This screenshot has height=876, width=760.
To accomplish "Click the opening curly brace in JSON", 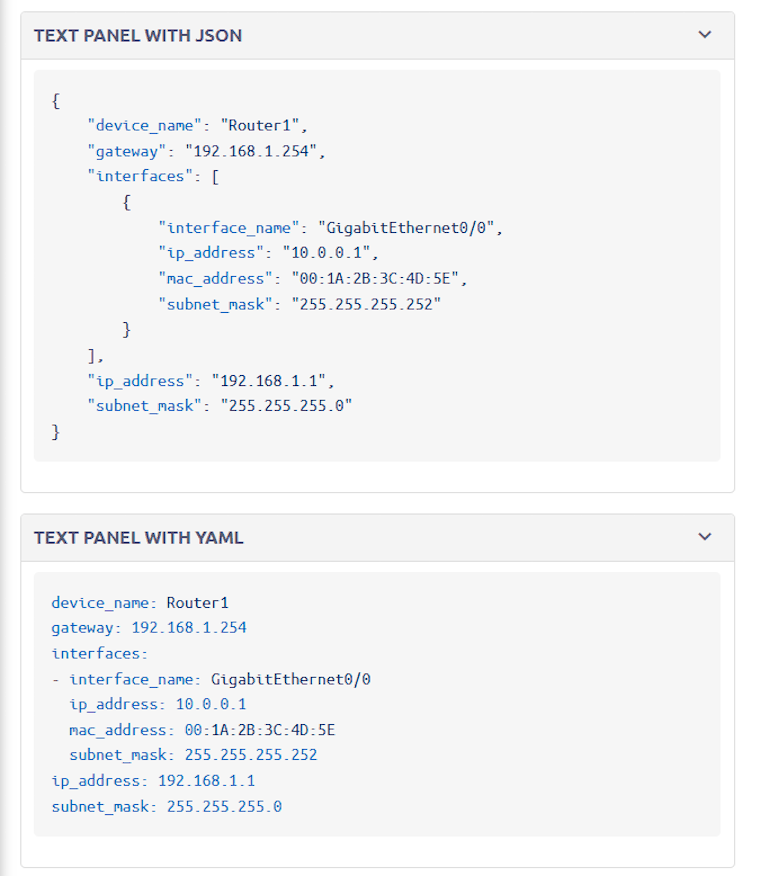I will pyautogui.click(x=56, y=100).
